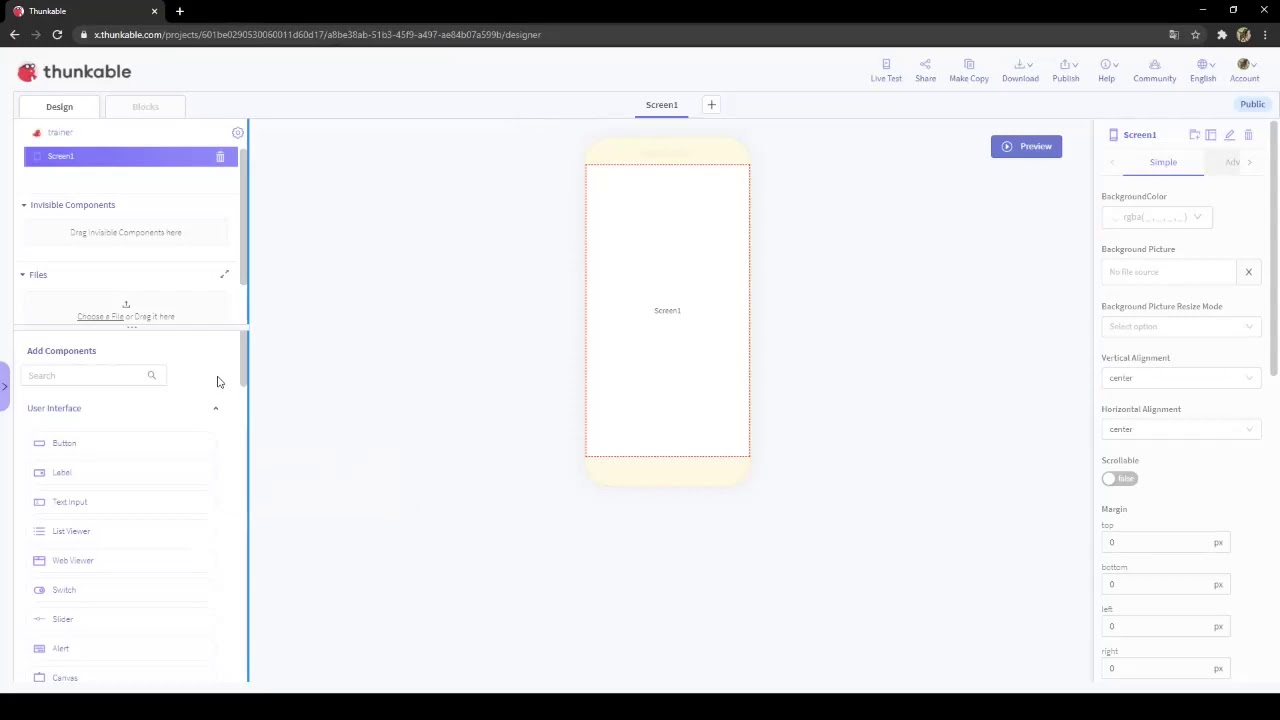
Task: Open the Community page
Action: [x=1154, y=71]
